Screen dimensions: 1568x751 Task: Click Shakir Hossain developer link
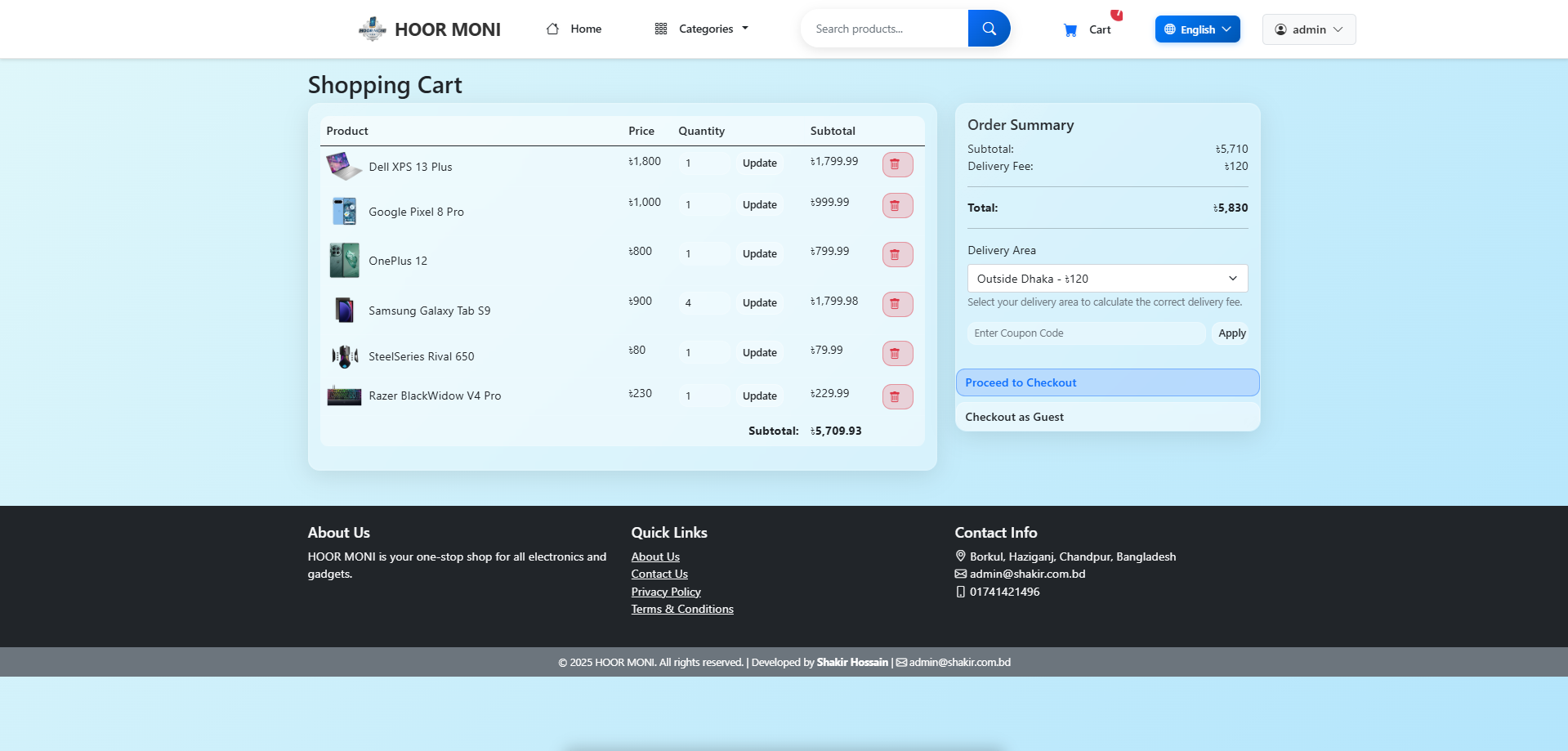(852, 662)
